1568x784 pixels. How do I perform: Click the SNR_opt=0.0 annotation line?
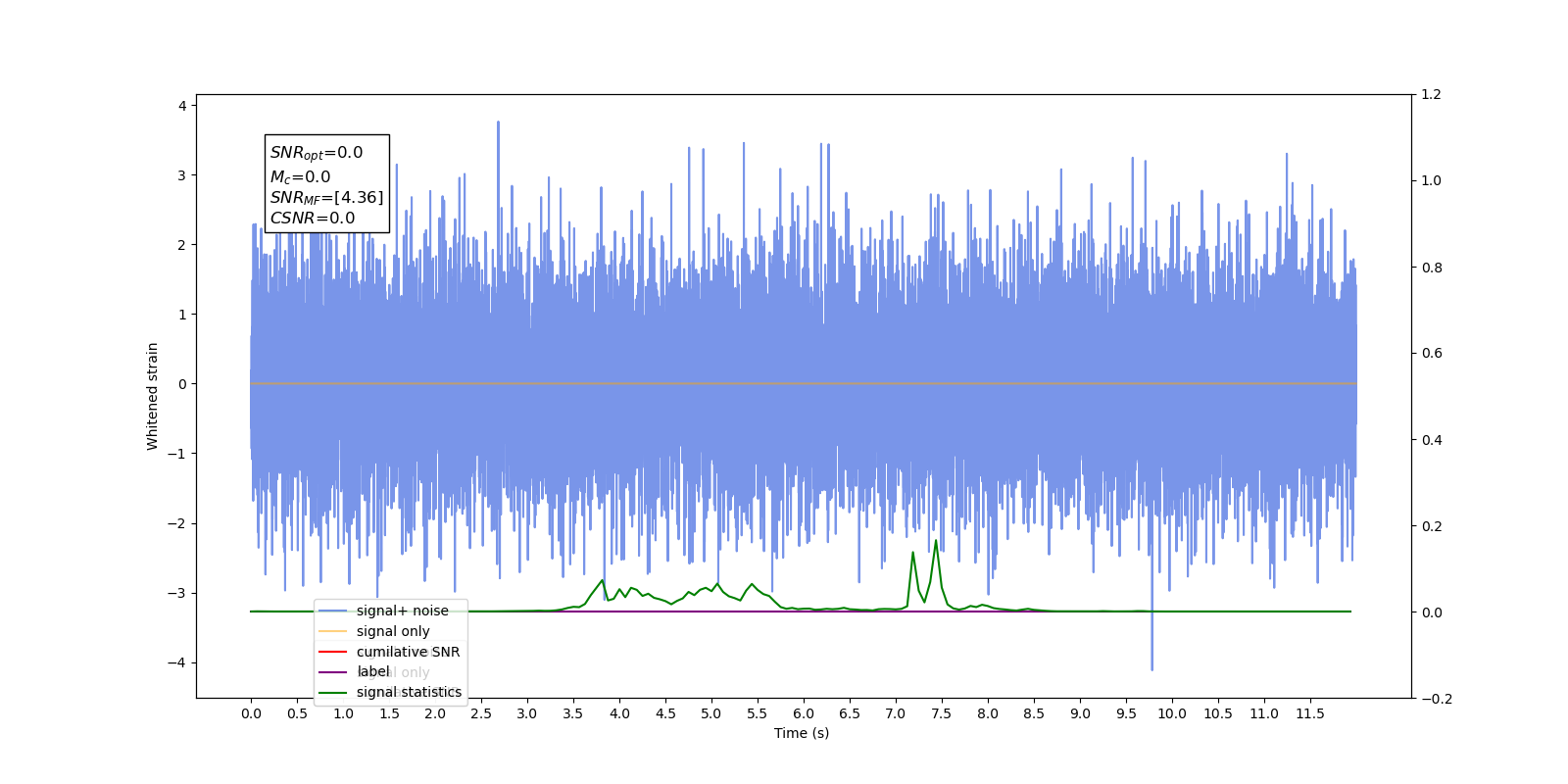coord(317,153)
